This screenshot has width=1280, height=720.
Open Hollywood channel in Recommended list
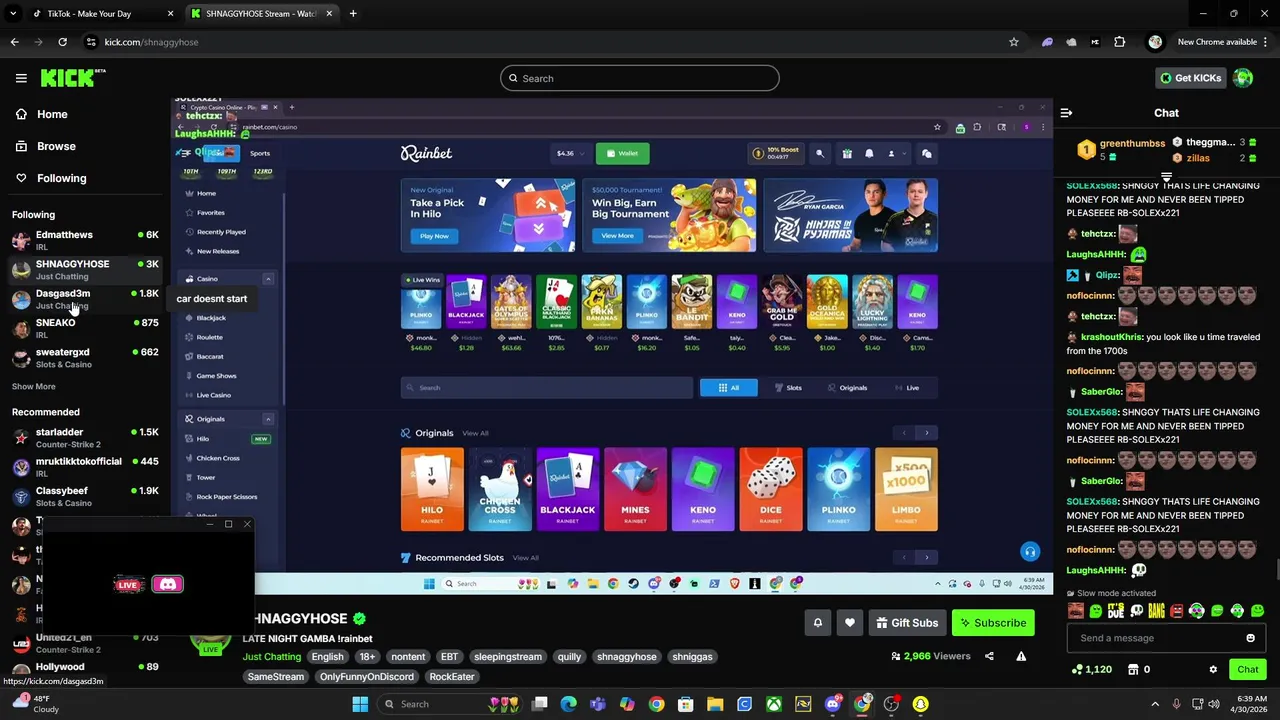tap(85, 667)
